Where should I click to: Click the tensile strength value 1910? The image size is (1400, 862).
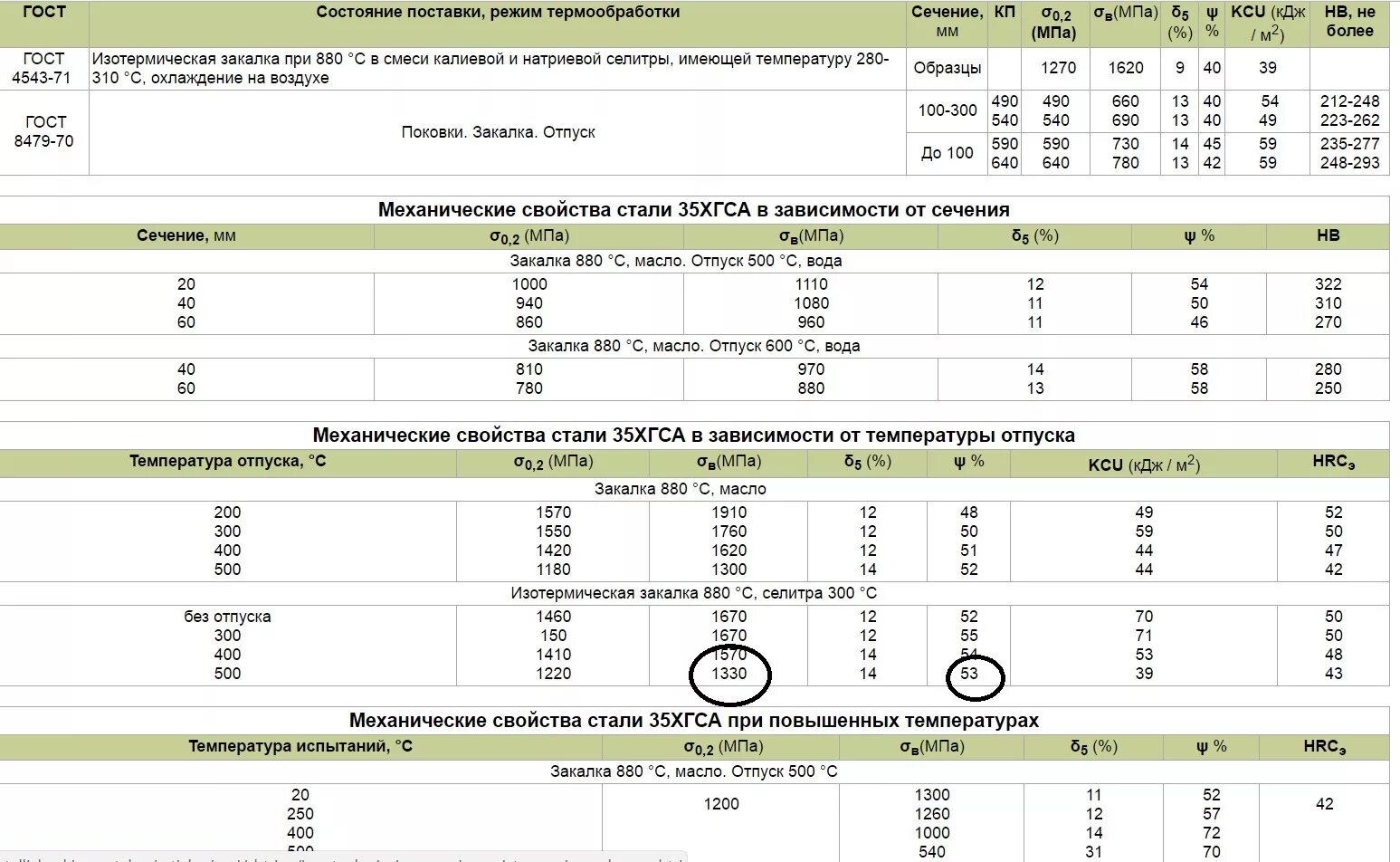click(x=729, y=512)
